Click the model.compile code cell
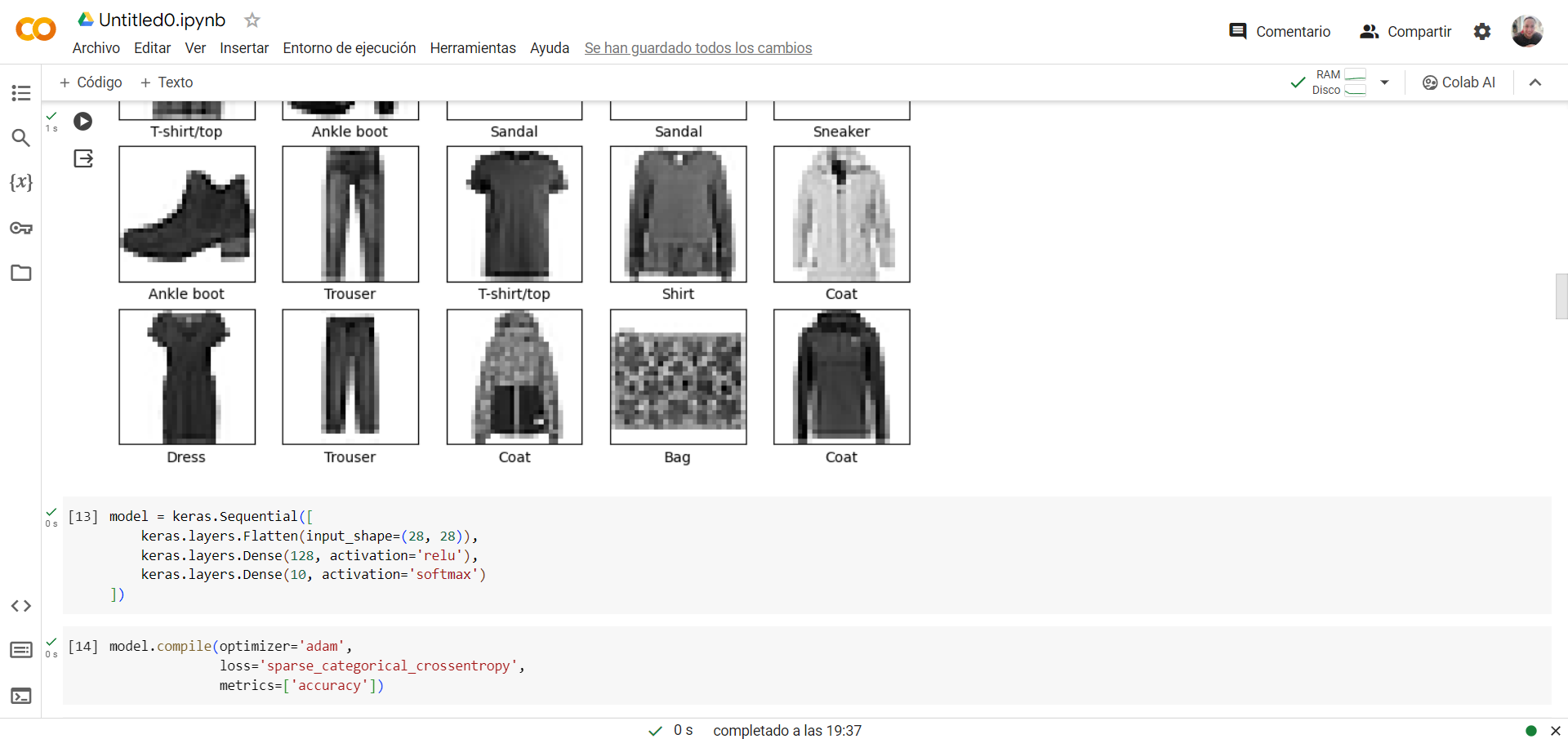The width and height of the screenshot is (1568, 739). point(807,666)
